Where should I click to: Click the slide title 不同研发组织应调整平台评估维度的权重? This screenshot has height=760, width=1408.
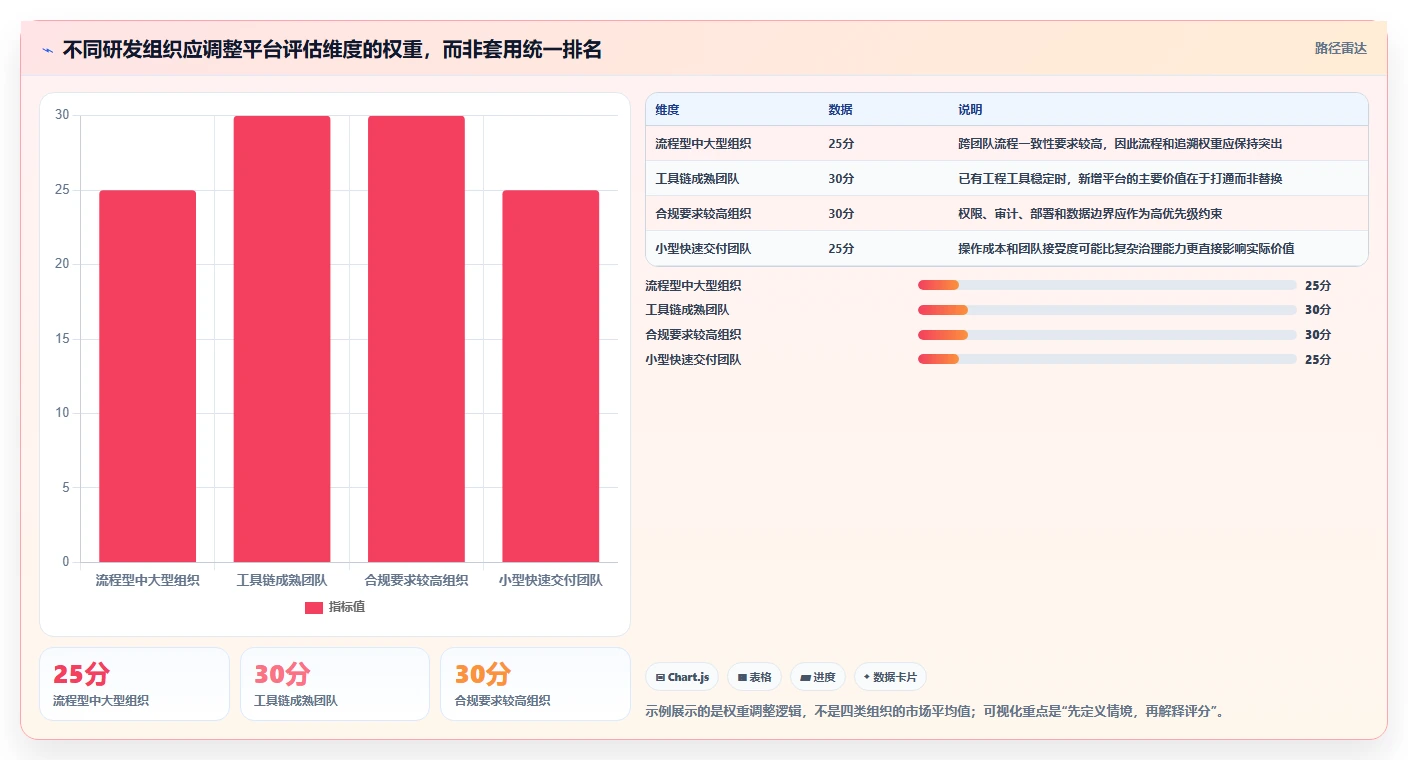coord(332,49)
